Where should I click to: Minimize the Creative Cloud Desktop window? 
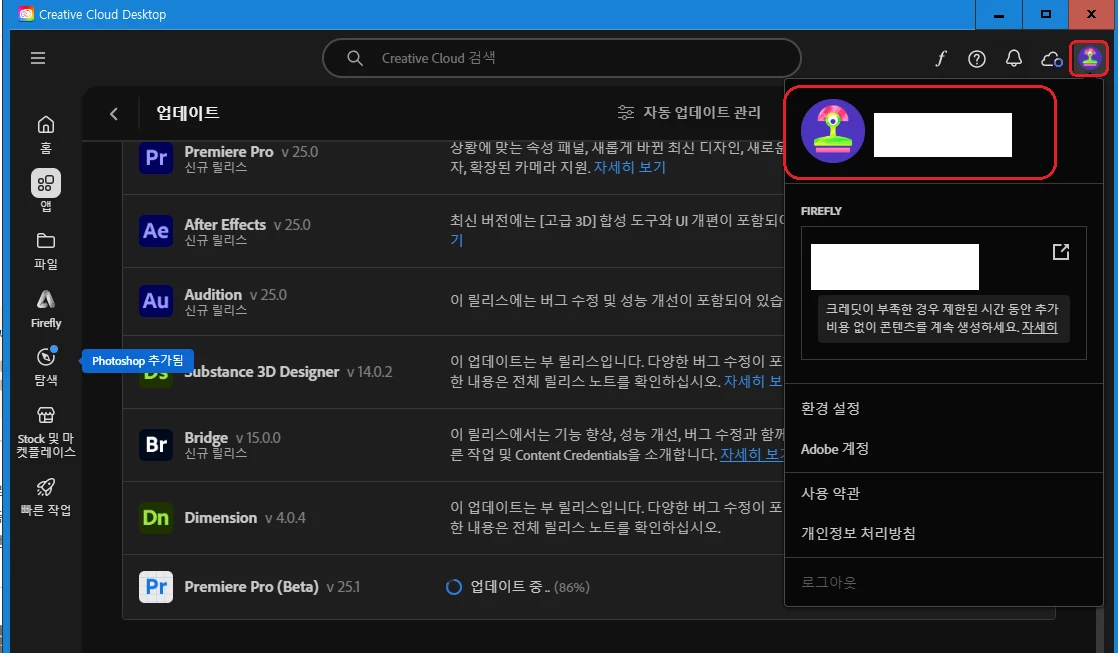click(998, 14)
